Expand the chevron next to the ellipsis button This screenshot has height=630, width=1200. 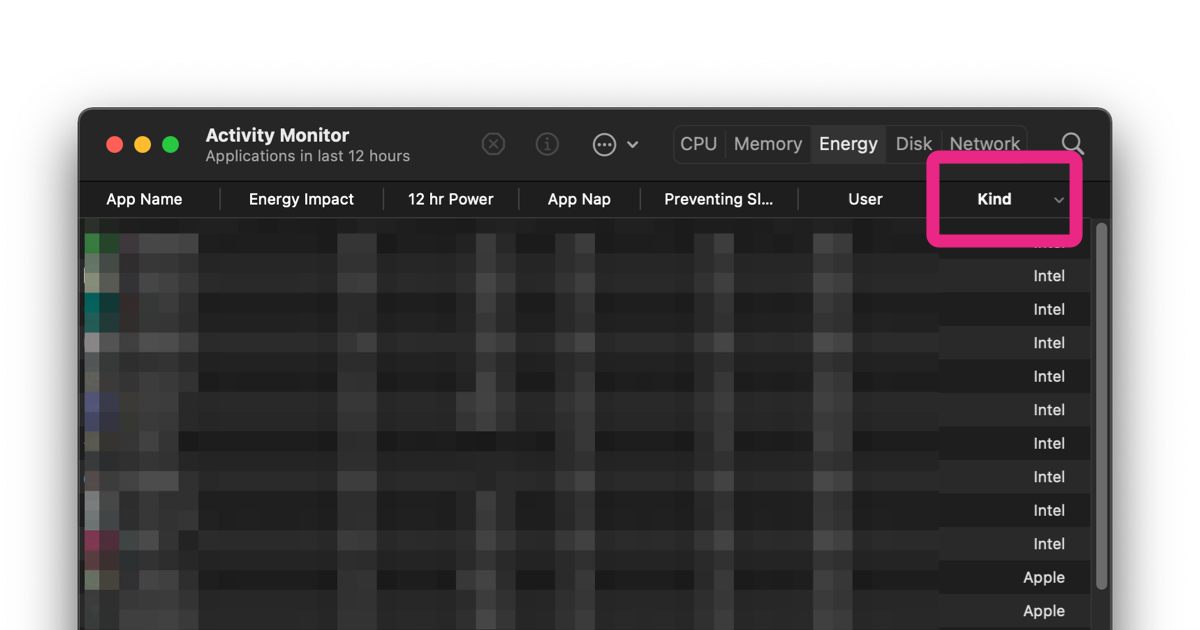point(631,144)
